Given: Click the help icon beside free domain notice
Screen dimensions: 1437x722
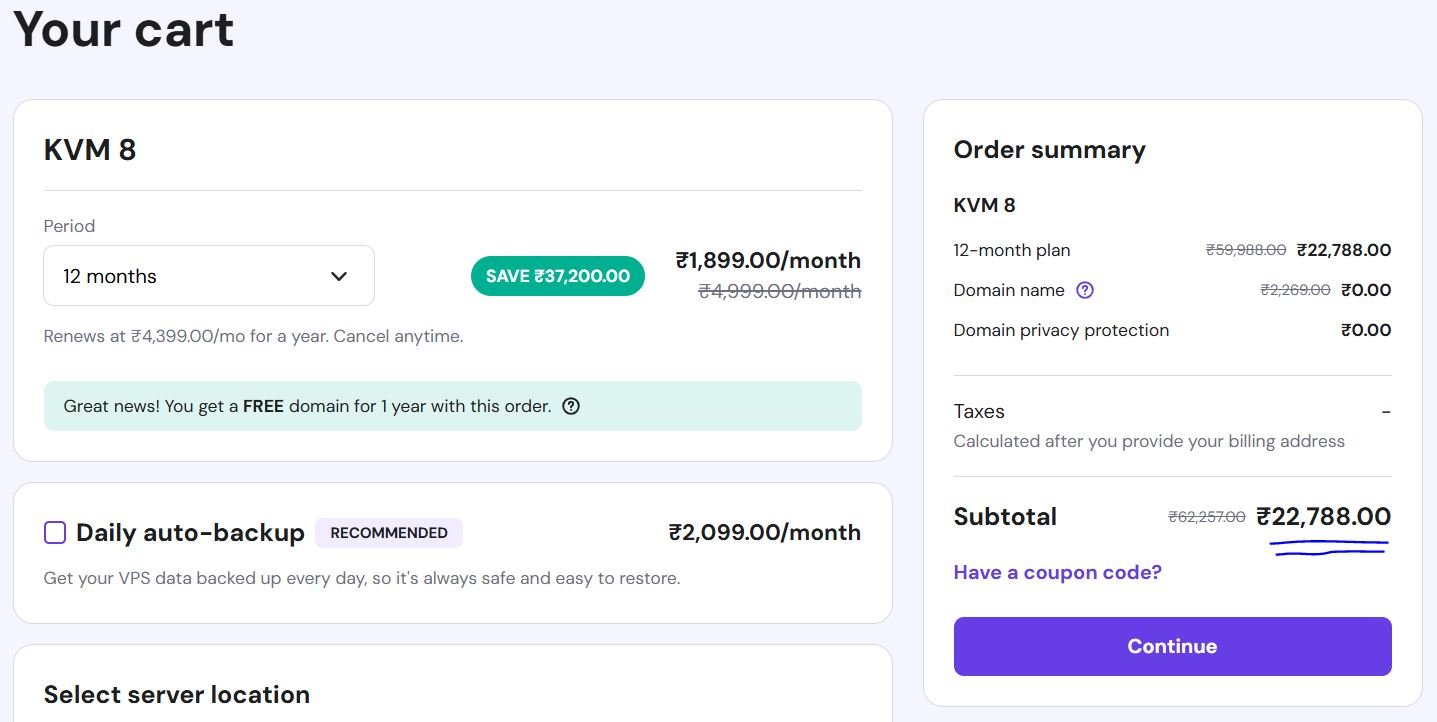Looking at the screenshot, I should [x=571, y=406].
